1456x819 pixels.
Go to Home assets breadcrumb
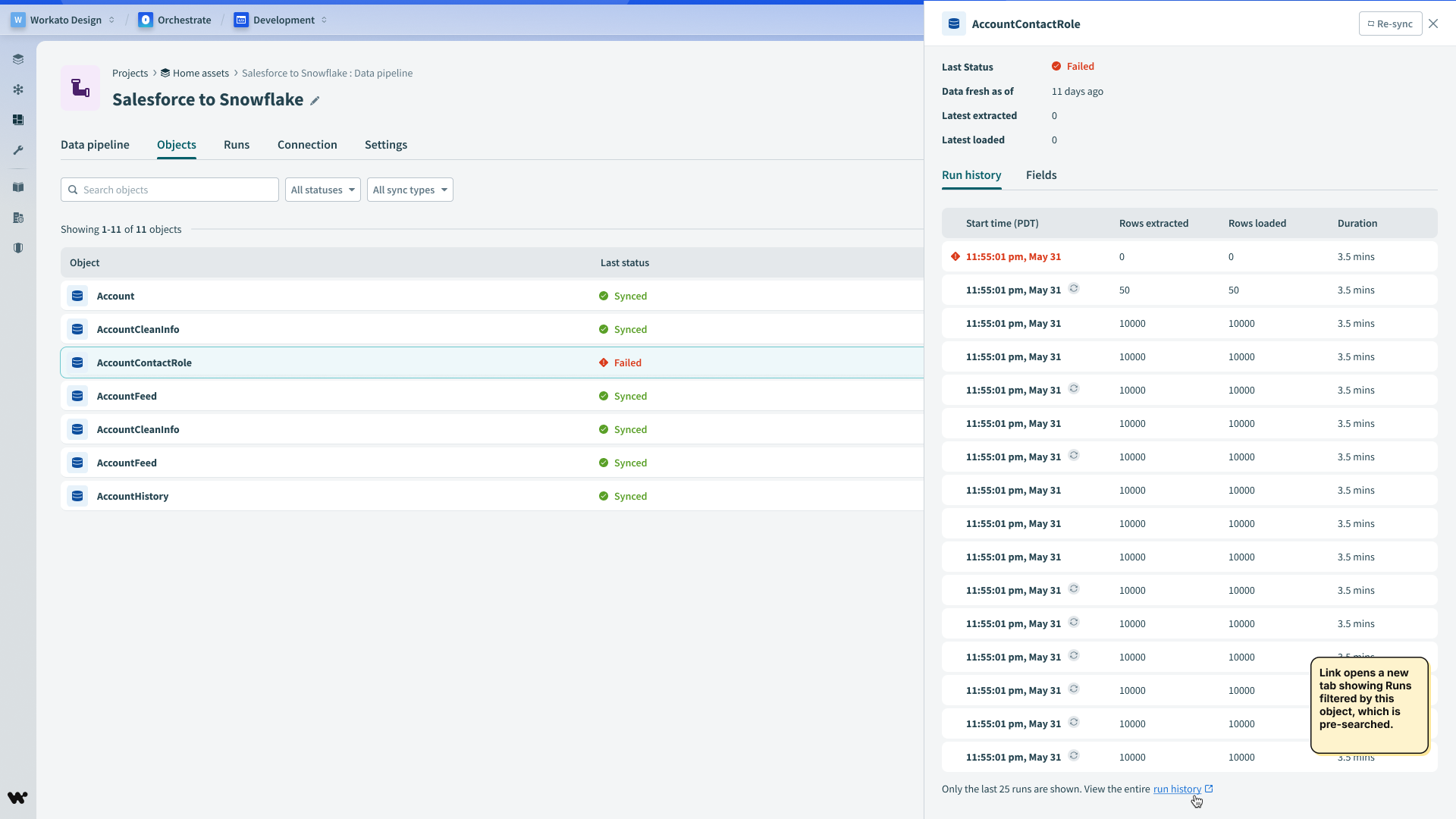point(195,73)
